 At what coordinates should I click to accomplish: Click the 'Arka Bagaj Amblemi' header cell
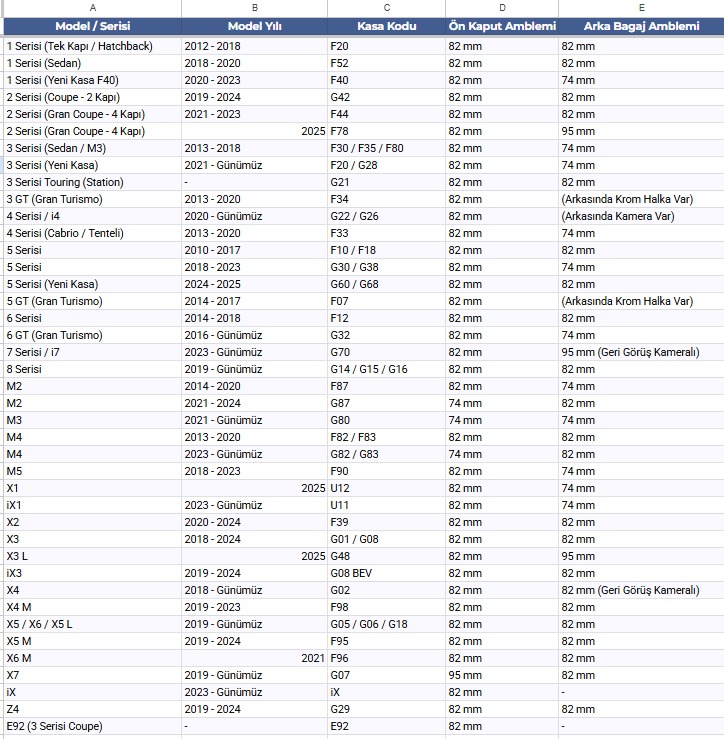(x=642, y=26)
